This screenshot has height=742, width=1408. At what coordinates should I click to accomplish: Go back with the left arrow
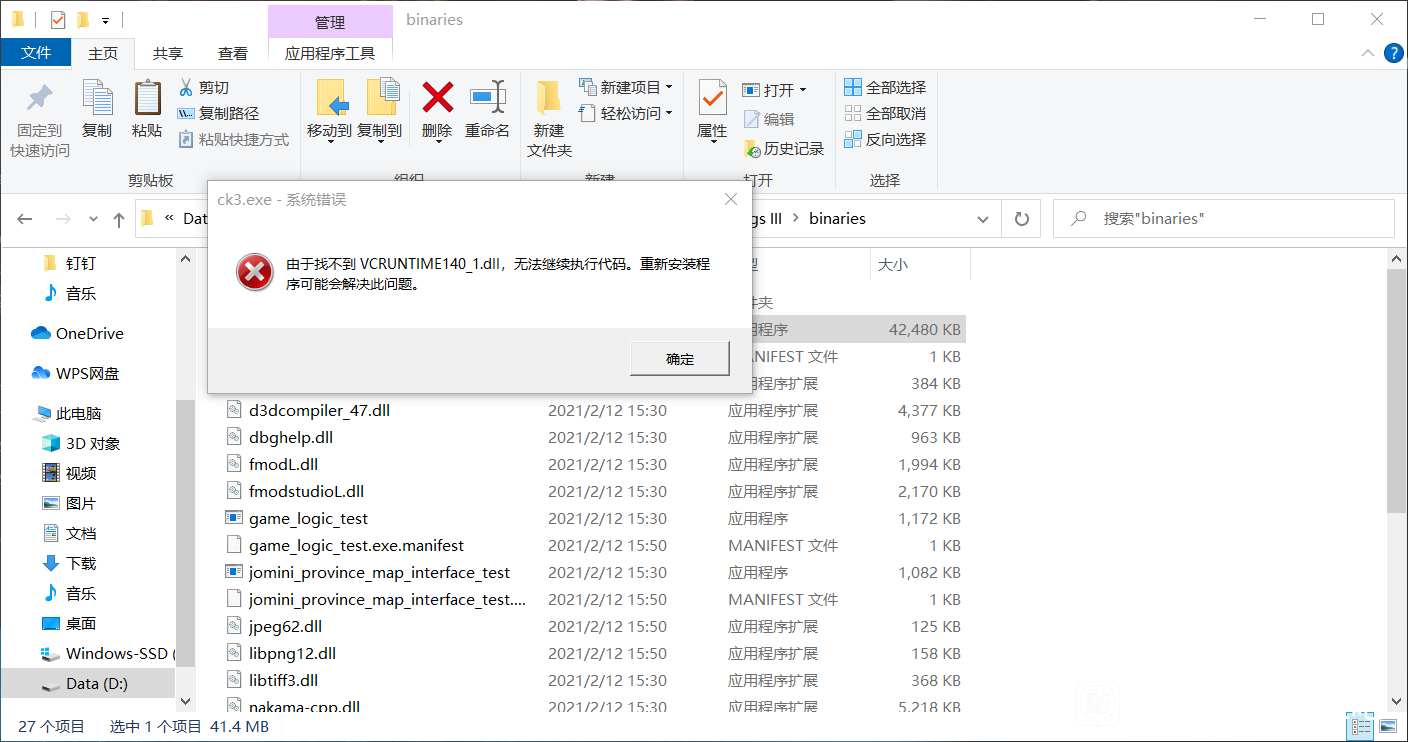(25, 218)
